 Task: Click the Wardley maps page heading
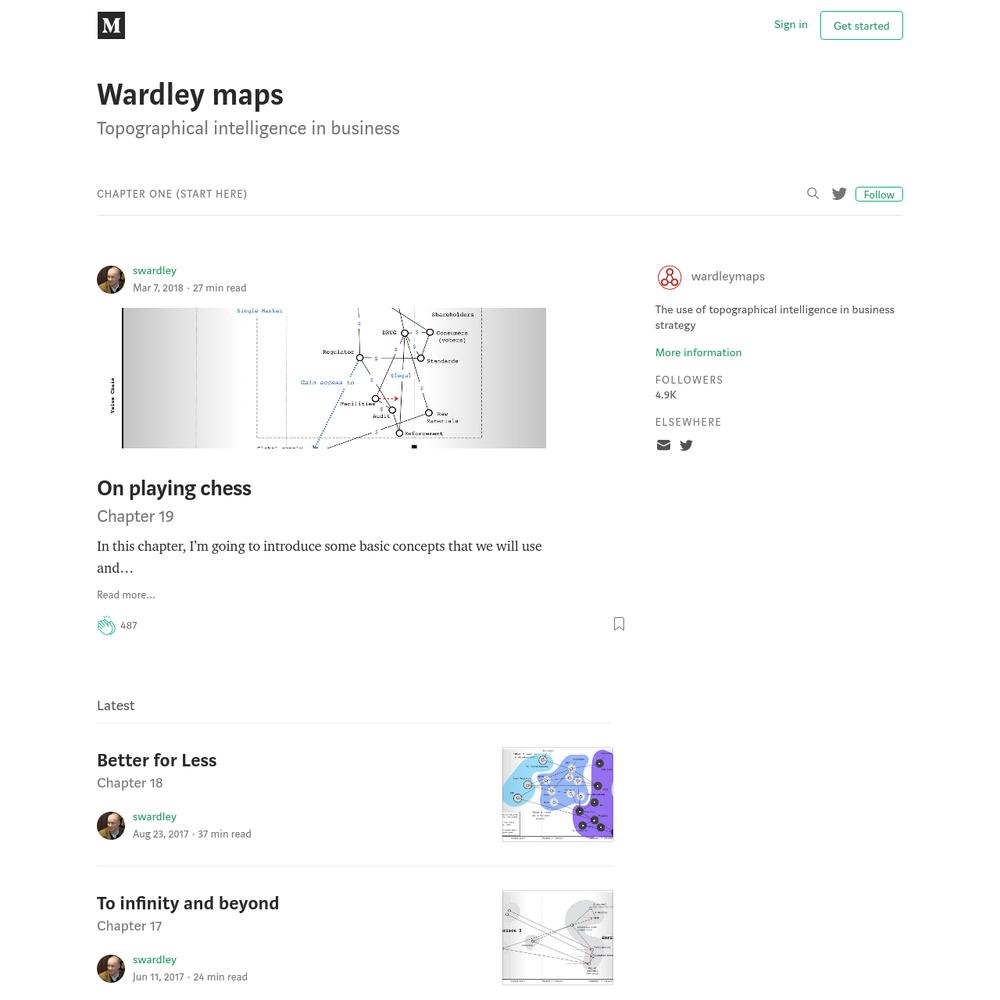coord(190,94)
